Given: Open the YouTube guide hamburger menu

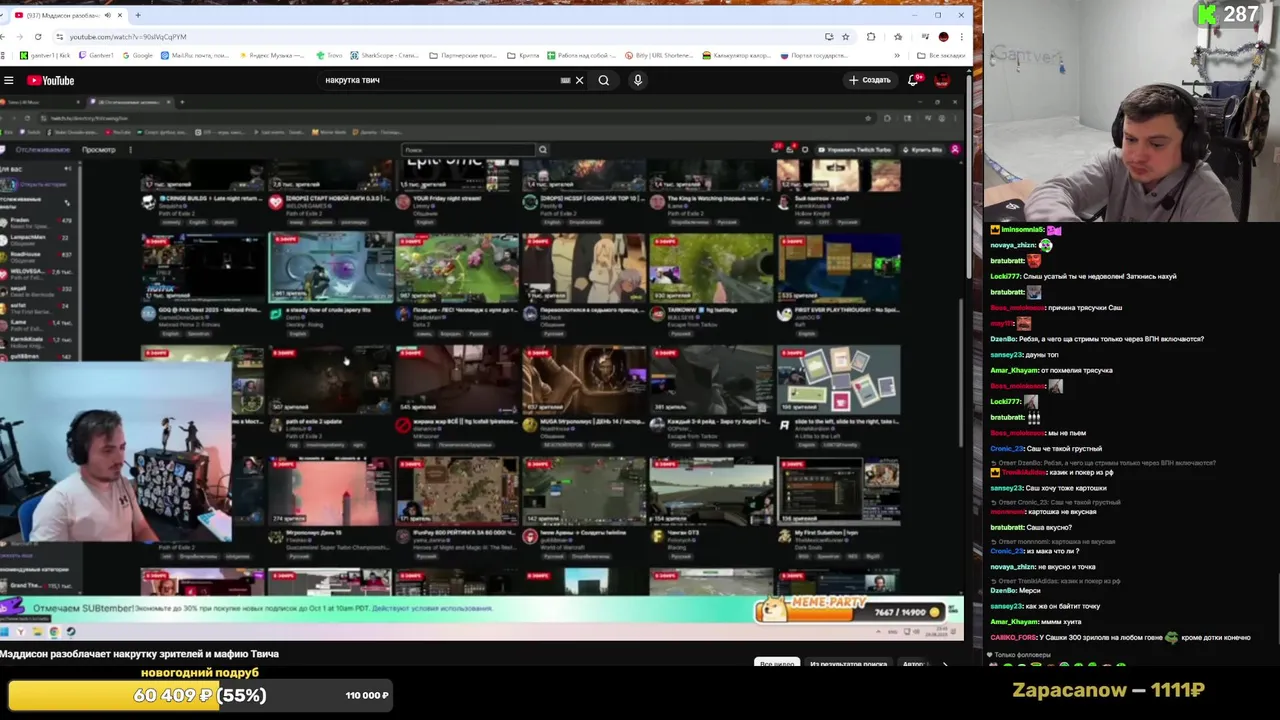Looking at the screenshot, I should pos(9,80).
